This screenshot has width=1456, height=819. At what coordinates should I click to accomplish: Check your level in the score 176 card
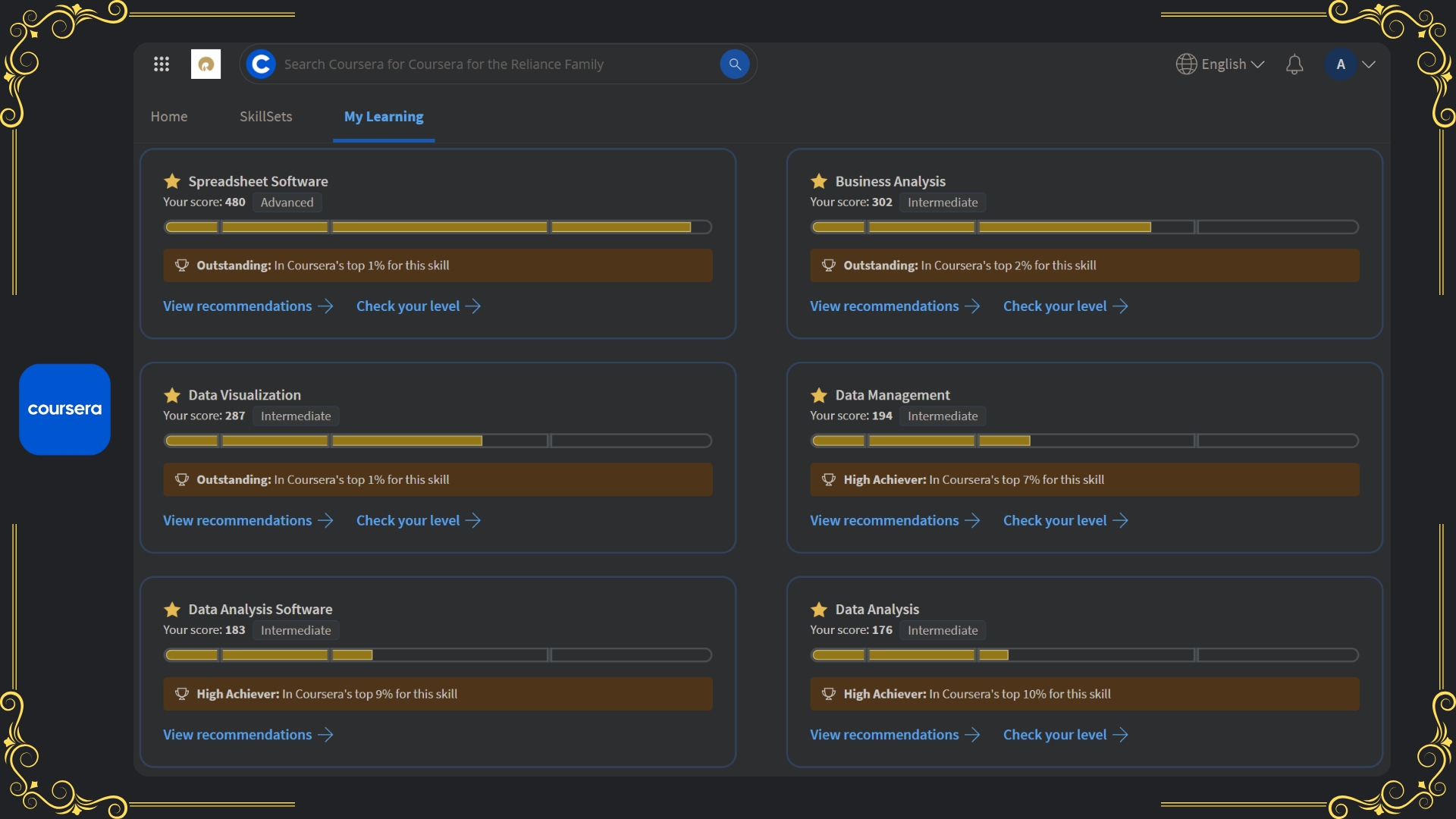(1065, 735)
